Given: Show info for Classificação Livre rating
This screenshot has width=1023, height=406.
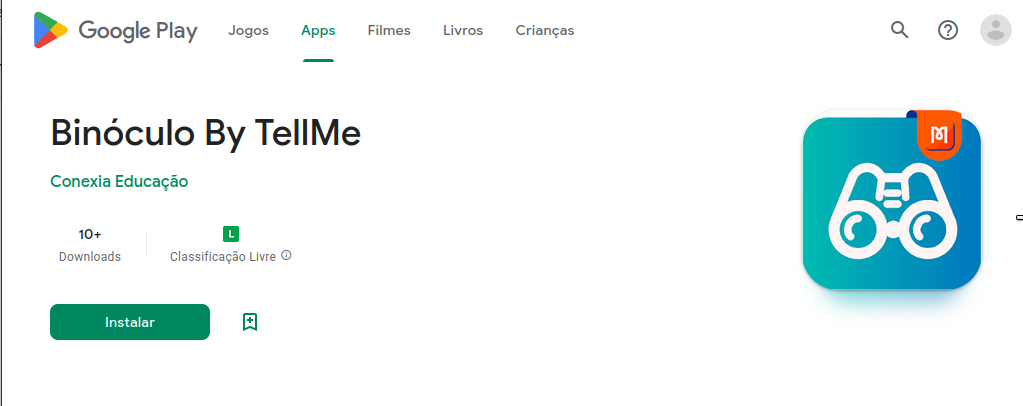Looking at the screenshot, I should pyautogui.click(x=286, y=255).
